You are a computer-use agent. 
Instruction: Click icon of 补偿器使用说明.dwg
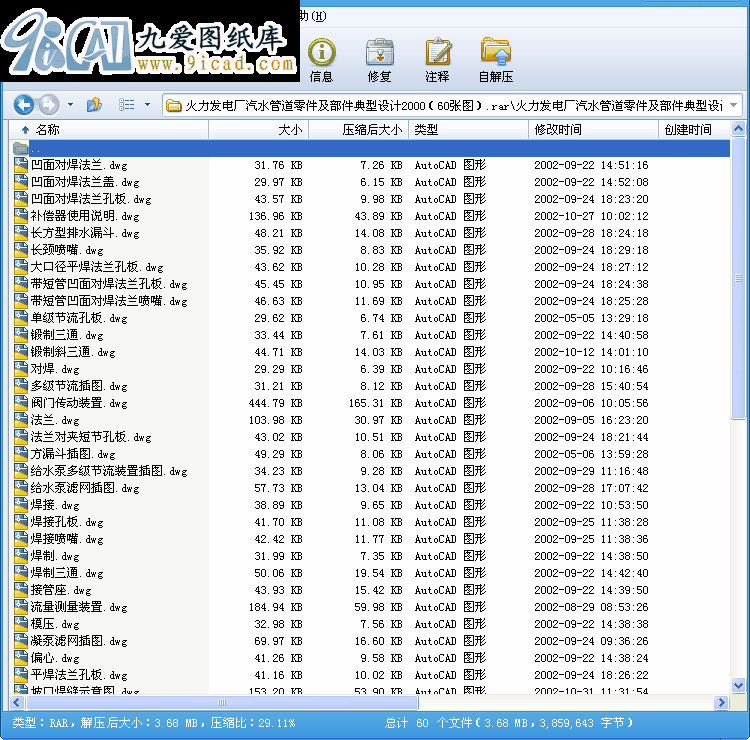(21, 216)
